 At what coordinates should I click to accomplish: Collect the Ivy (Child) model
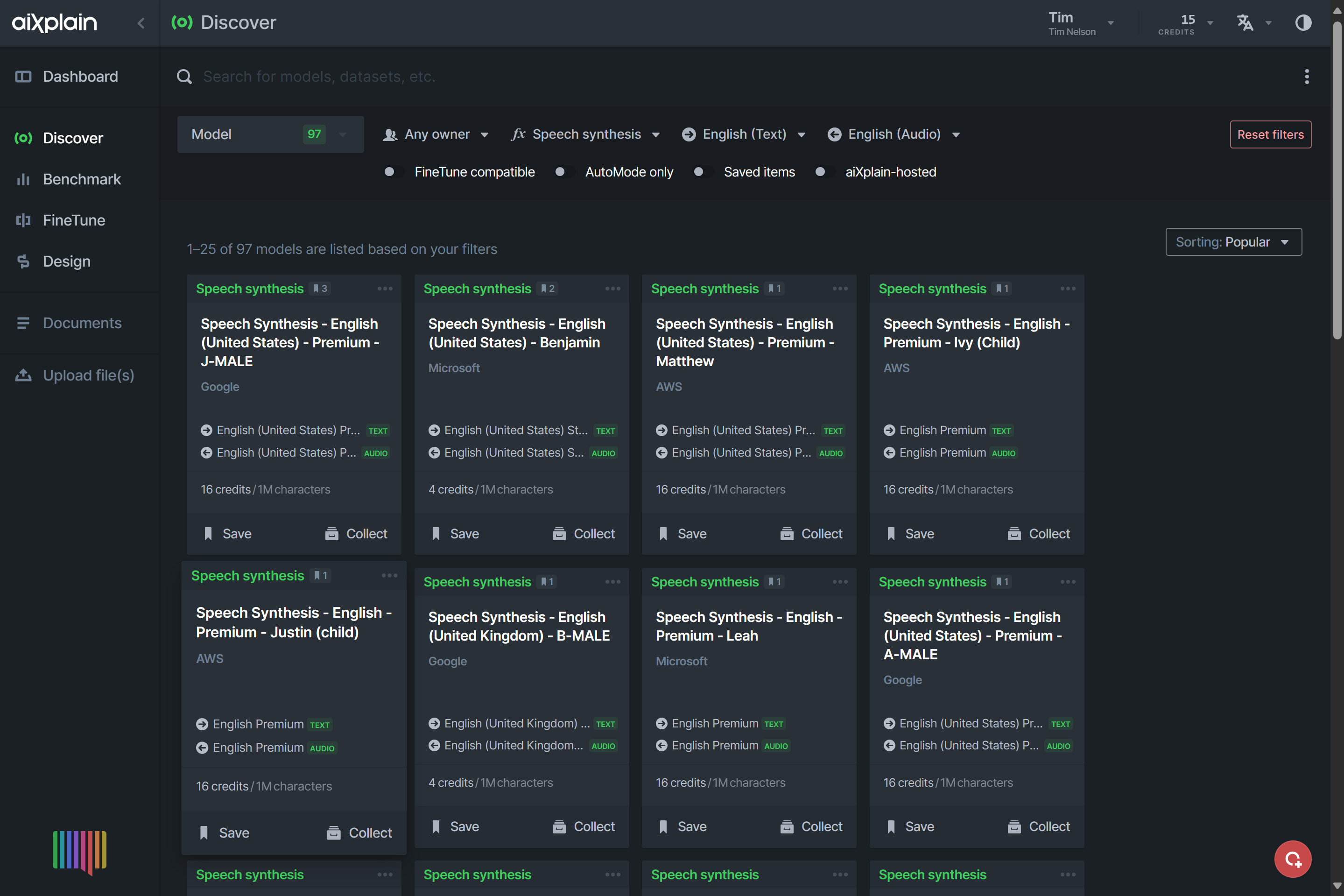1038,534
